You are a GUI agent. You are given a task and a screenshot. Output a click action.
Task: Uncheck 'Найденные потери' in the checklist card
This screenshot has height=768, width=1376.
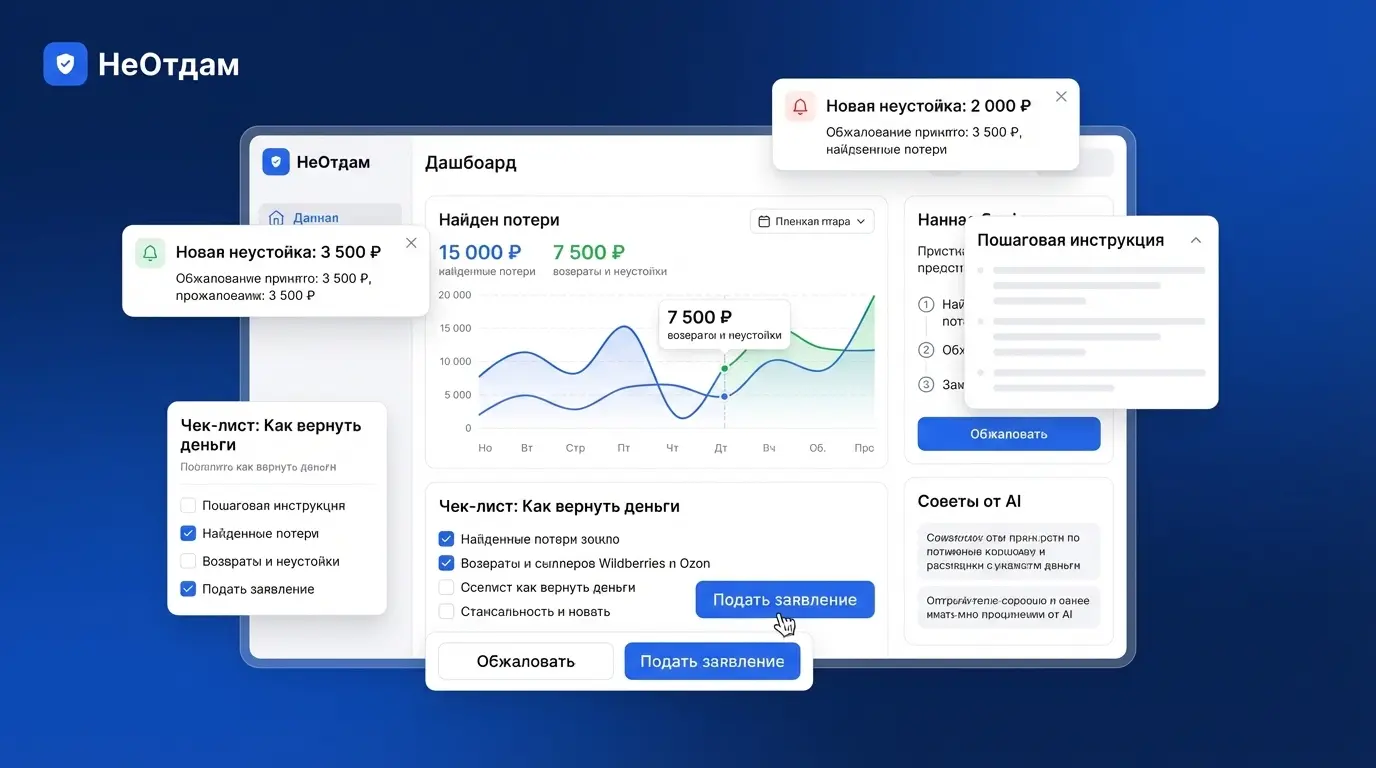point(188,533)
